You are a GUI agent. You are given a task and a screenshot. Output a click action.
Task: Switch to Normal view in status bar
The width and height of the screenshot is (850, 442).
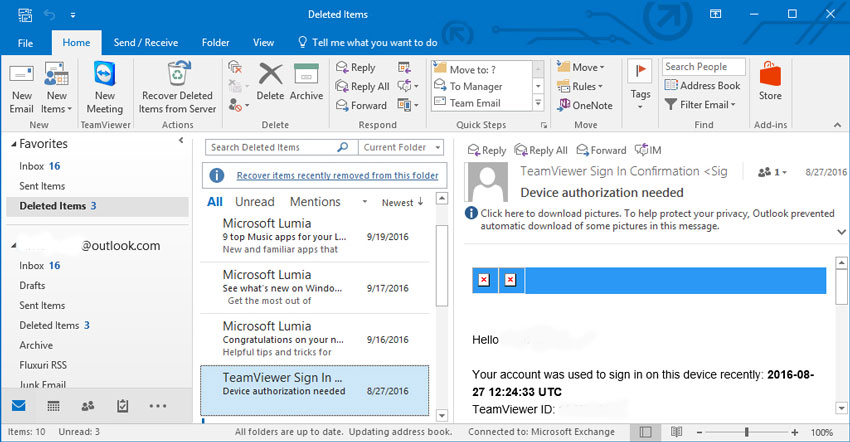(645, 432)
